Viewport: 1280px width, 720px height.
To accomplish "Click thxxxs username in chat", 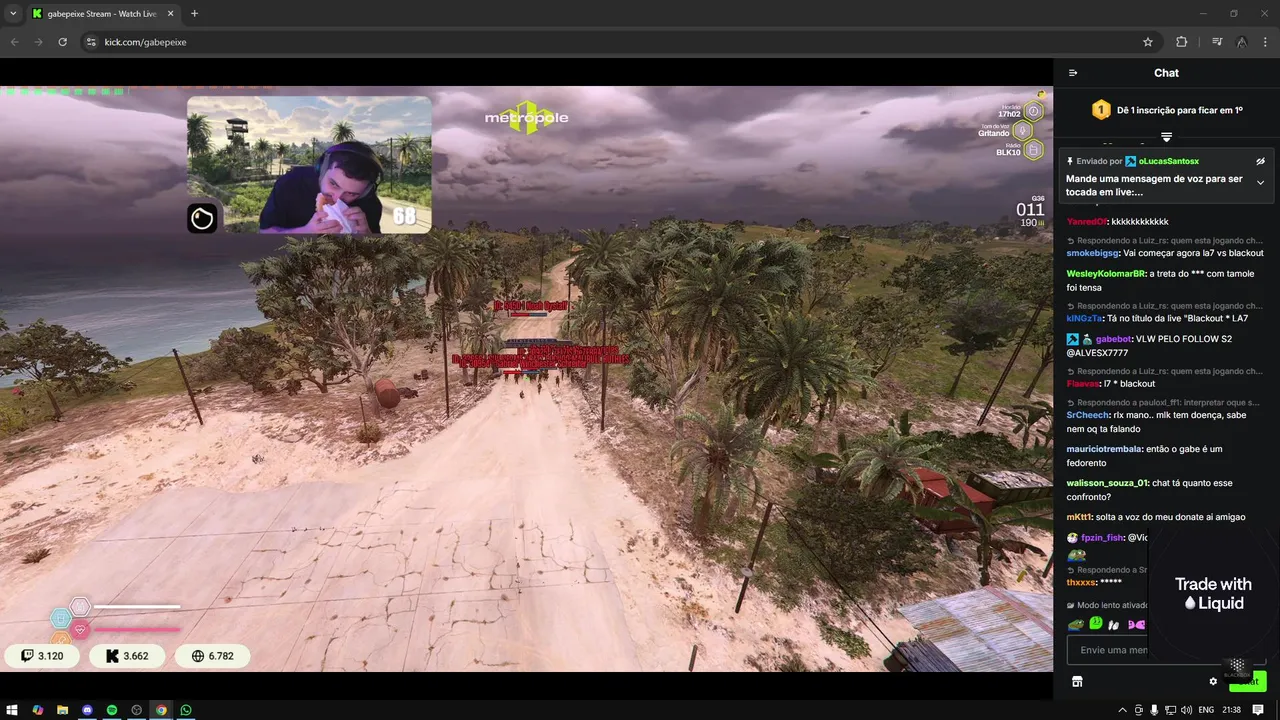I will pyautogui.click(x=1081, y=583).
